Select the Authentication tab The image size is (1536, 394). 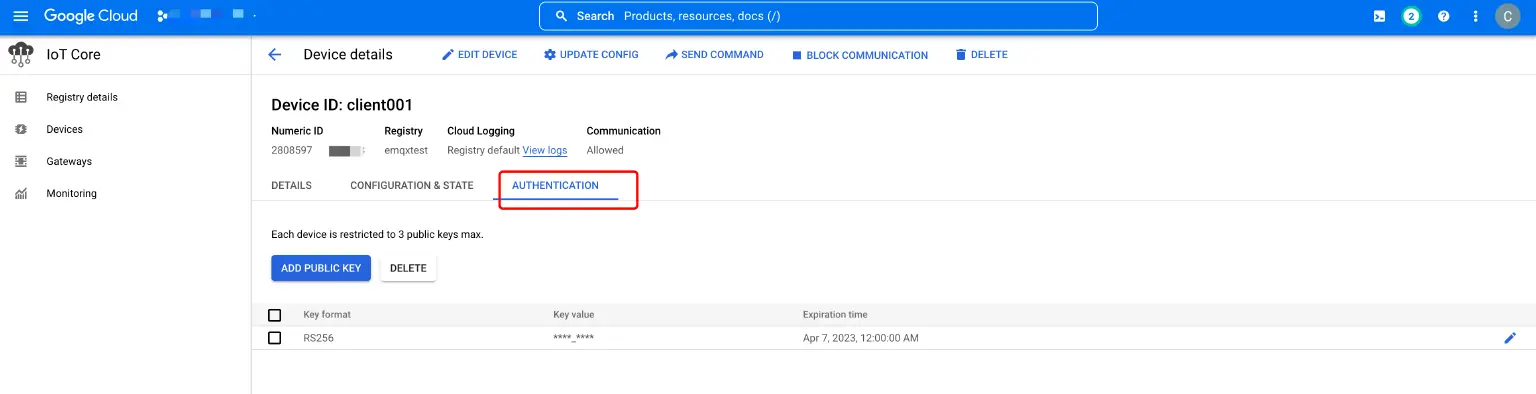point(555,185)
